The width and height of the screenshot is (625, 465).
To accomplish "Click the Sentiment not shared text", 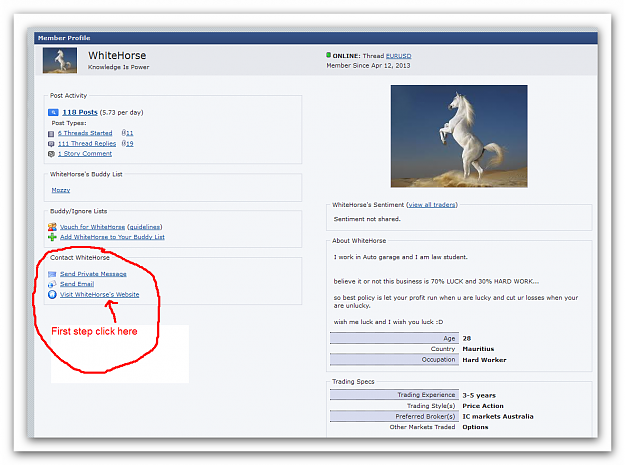I will coord(367,219).
